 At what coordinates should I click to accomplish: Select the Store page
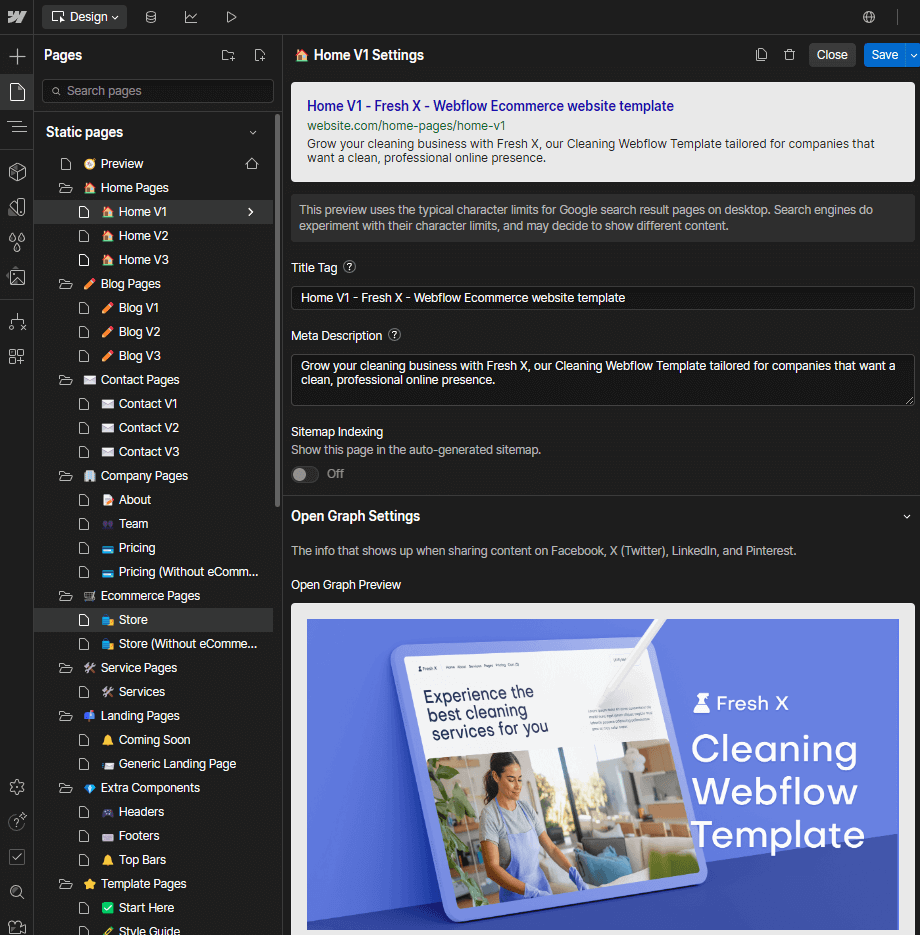coord(154,620)
